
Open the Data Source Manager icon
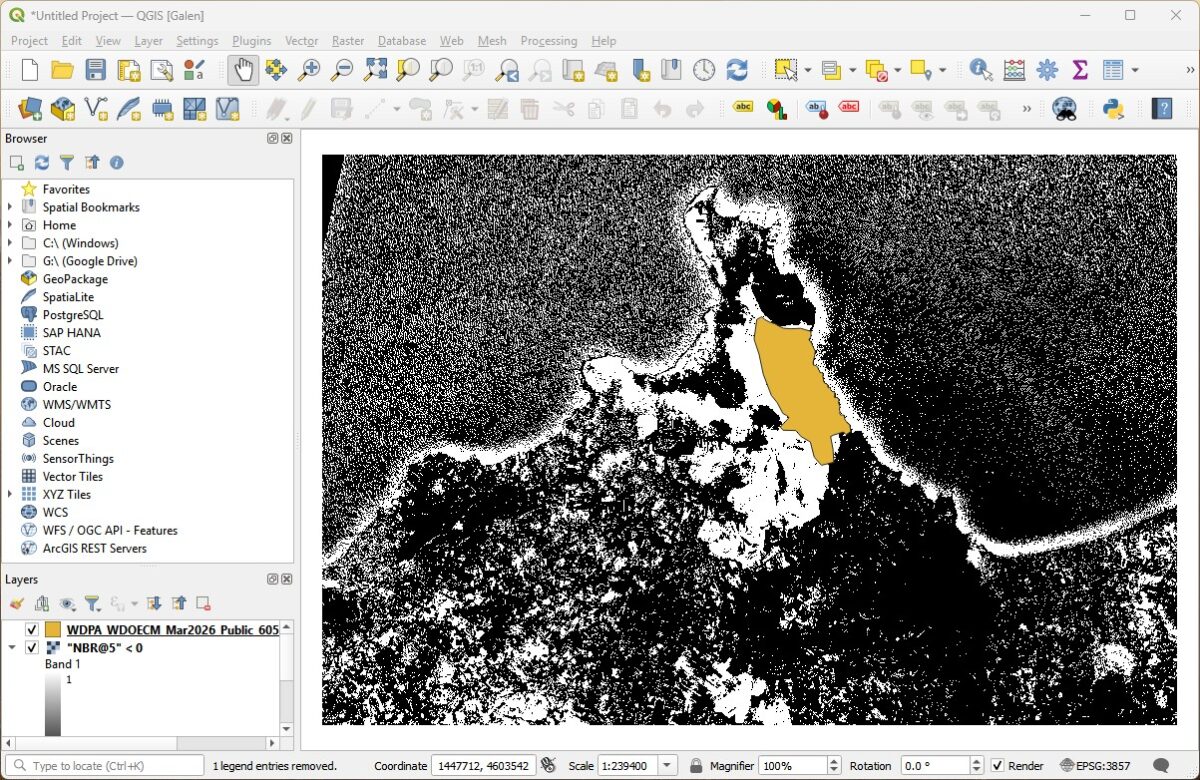coord(30,108)
